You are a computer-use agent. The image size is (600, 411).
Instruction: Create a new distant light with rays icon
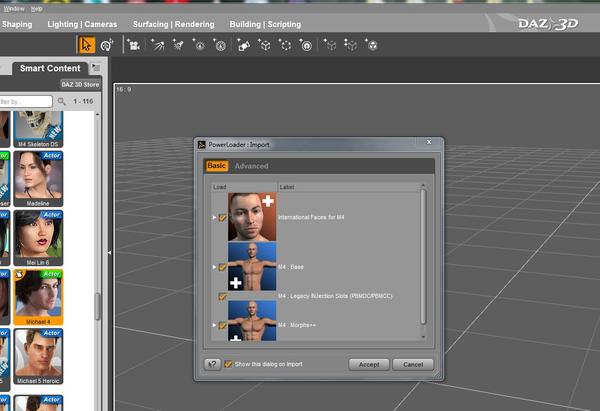coord(157,45)
